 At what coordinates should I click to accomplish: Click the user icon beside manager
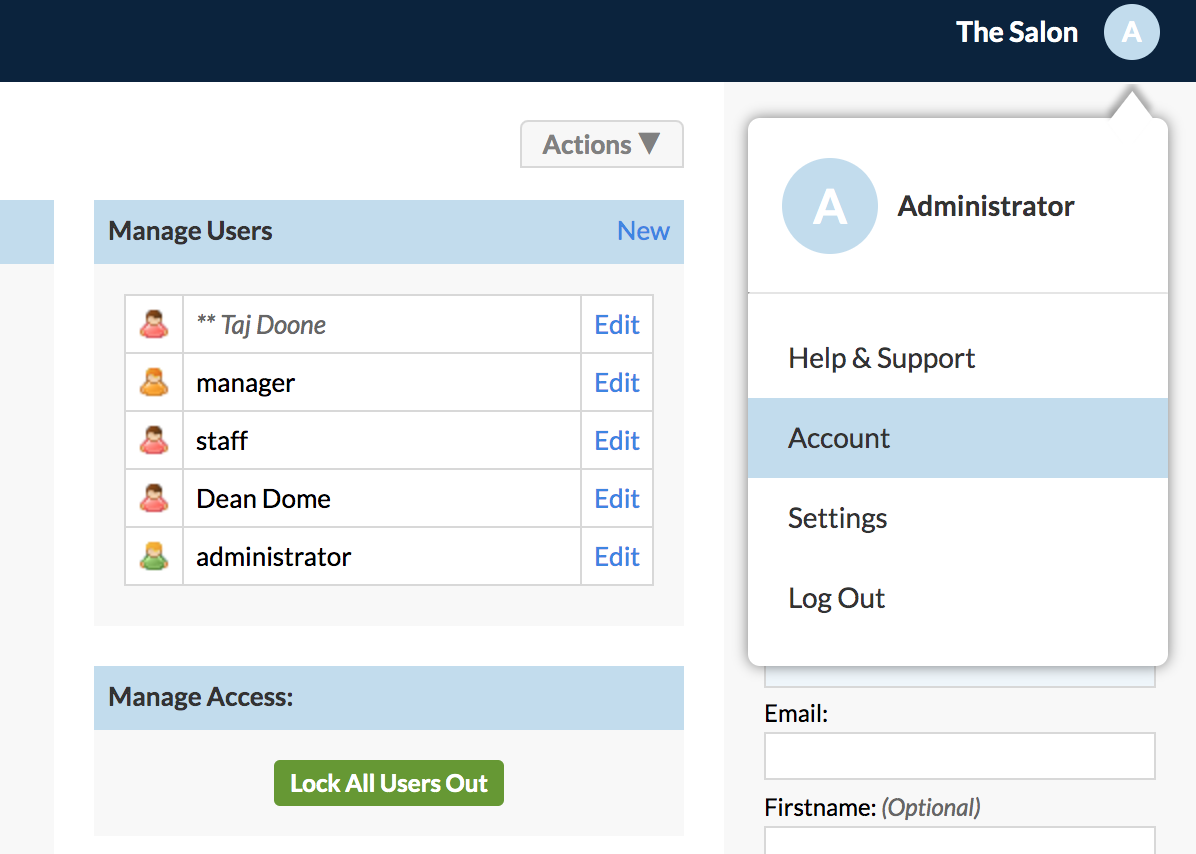[x=154, y=382]
